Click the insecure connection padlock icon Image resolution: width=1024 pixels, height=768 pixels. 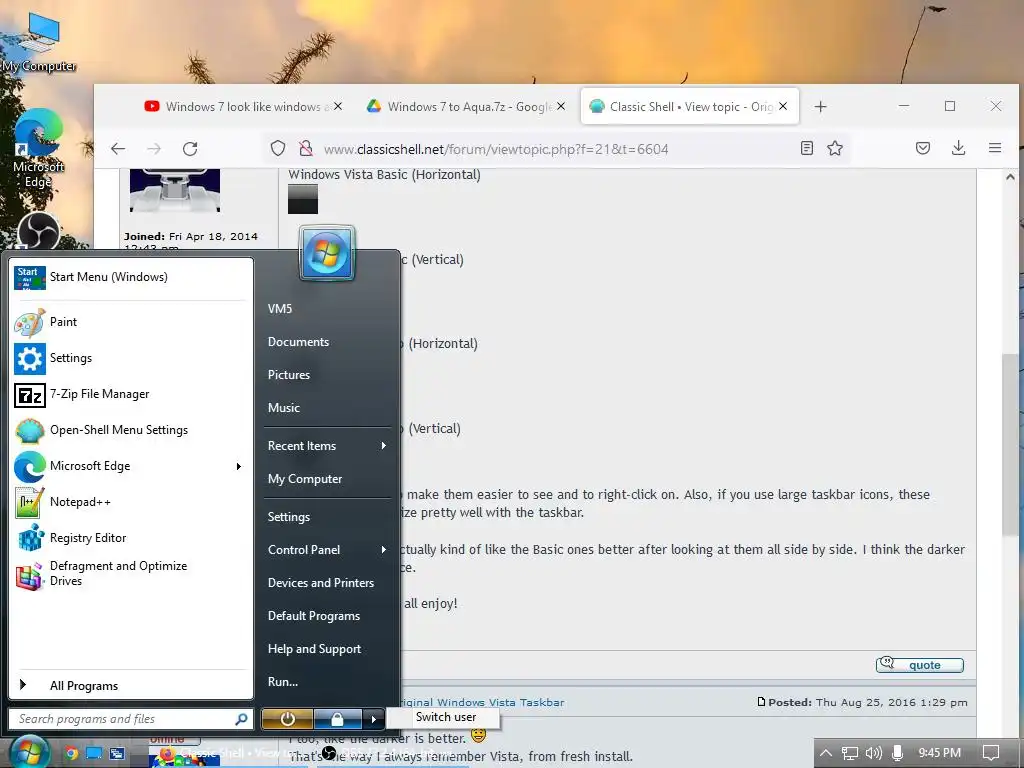click(305, 149)
